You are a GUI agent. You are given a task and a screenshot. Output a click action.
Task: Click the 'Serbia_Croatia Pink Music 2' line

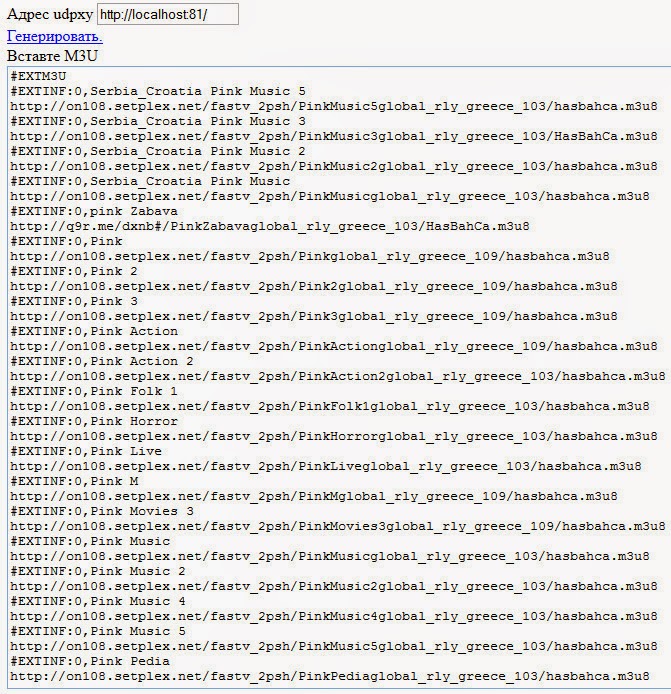tap(158, 151)
